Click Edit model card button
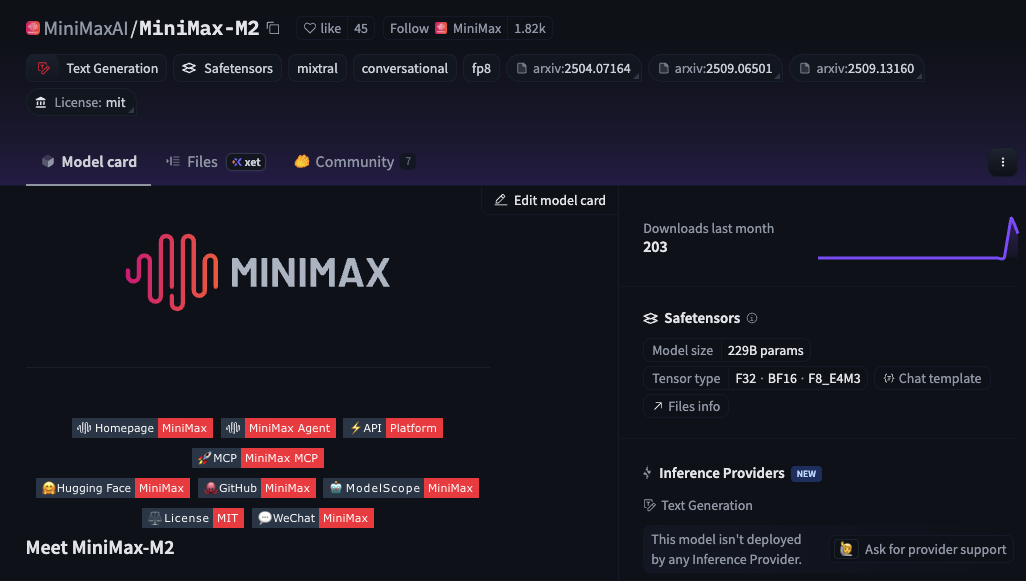This screenshot has width=1026, height=581. [550, 200]
